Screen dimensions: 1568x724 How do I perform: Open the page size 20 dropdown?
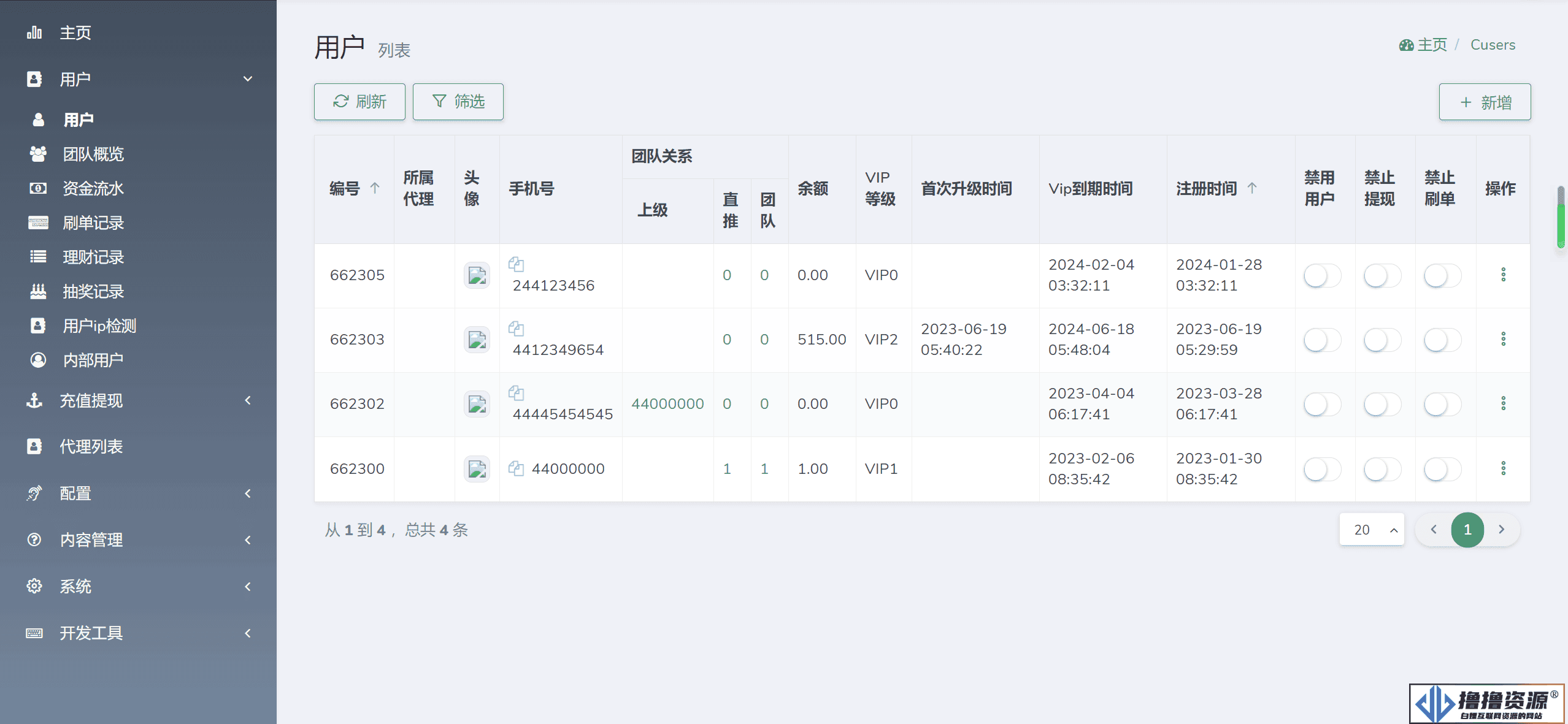click(x=1372, y=530)
